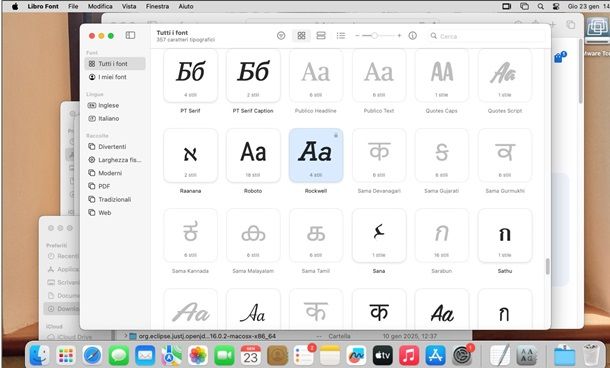Open Maps from the Dock
This screenshot has width=610, height=368.
point(172,355)
